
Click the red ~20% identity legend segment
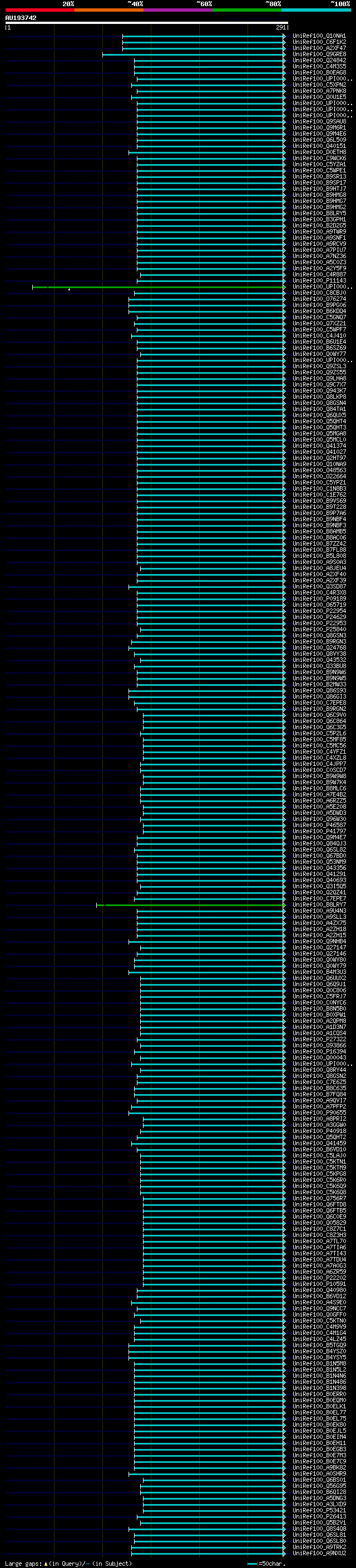[39, 10]
